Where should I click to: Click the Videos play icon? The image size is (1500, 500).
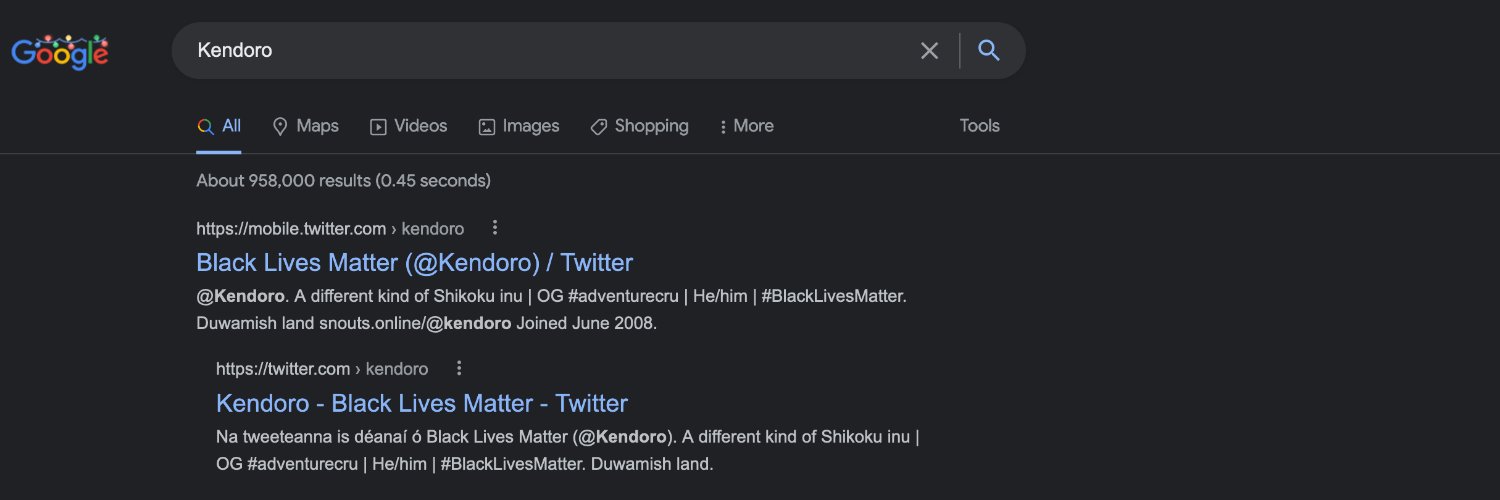pos(378,127)
